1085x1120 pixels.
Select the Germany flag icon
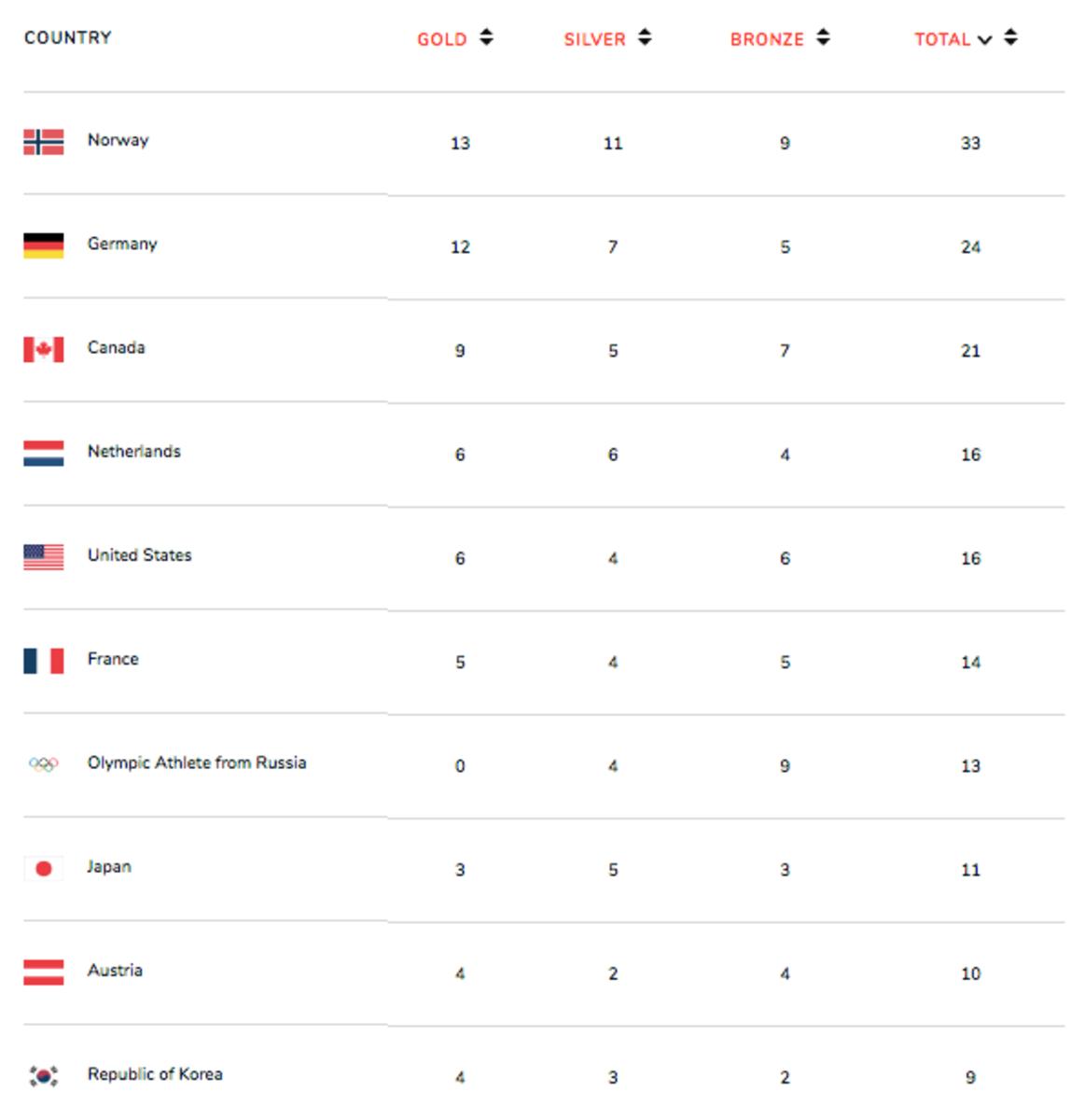tap(43, 244)
